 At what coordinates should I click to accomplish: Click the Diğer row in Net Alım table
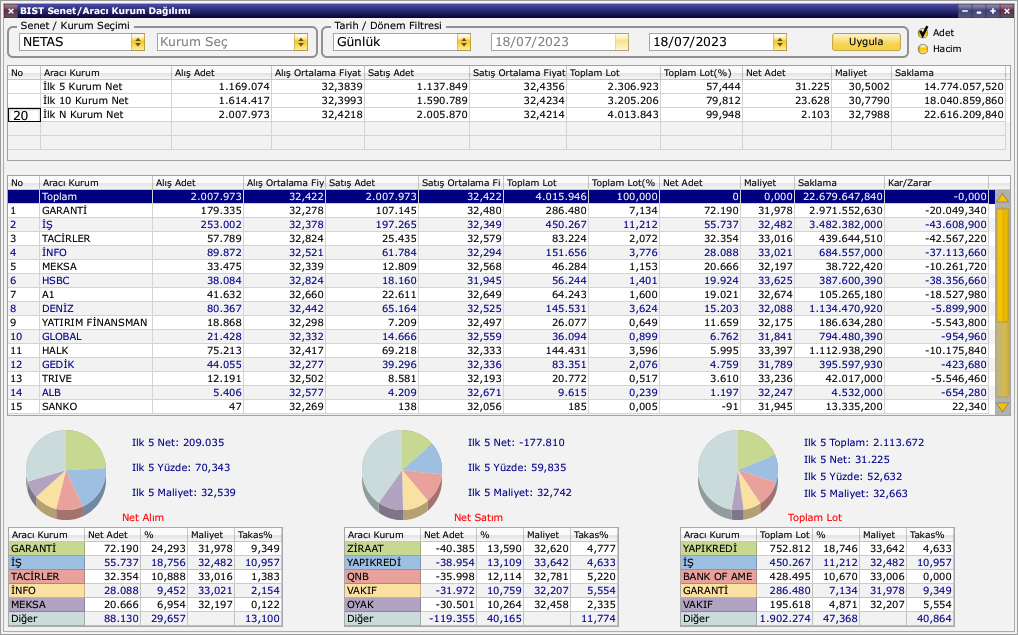[145, 619]
